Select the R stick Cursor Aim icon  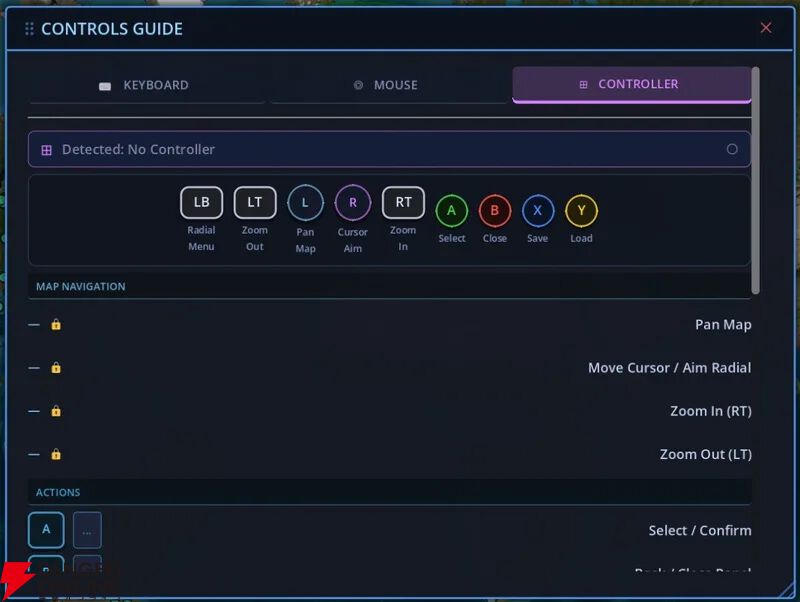(352, 203)
